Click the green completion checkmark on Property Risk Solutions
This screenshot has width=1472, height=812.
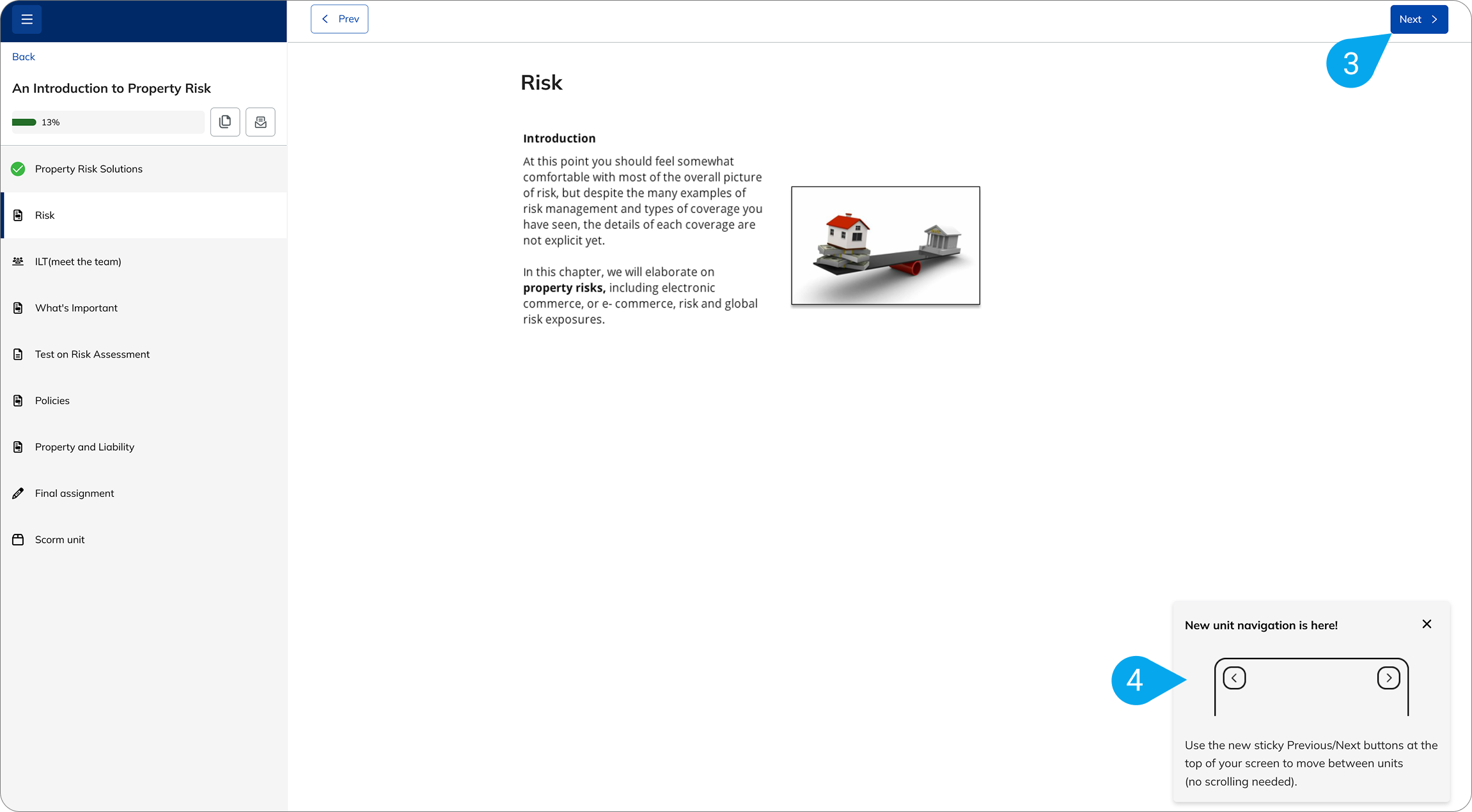(18, 169)
